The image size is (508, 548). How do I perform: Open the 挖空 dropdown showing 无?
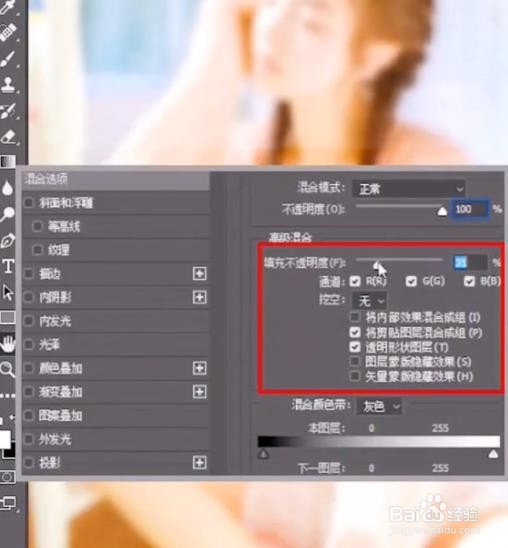(x=369, y=300)
